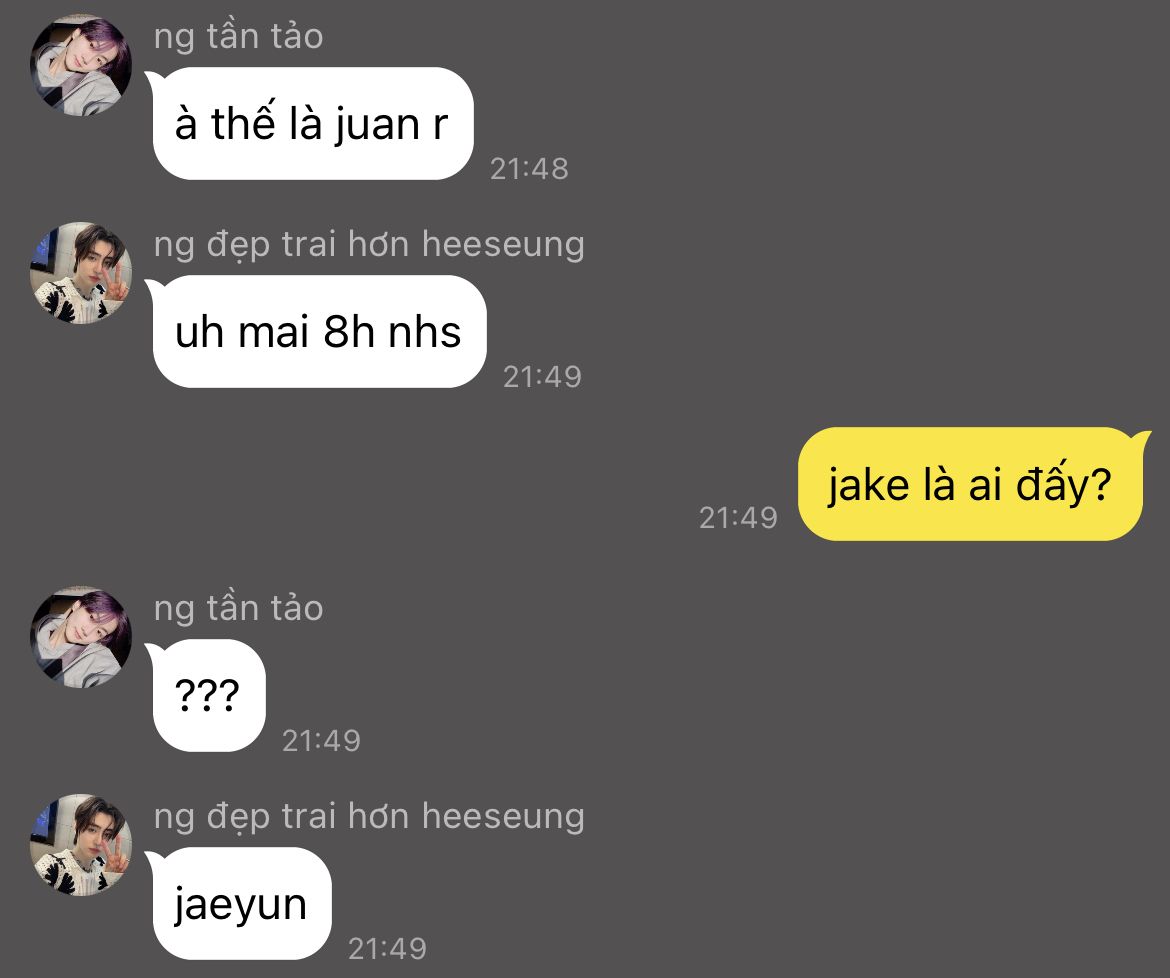Tap purple-haired avatar next to '???' message
This screenshot has width=1170, height=978.
81,637
